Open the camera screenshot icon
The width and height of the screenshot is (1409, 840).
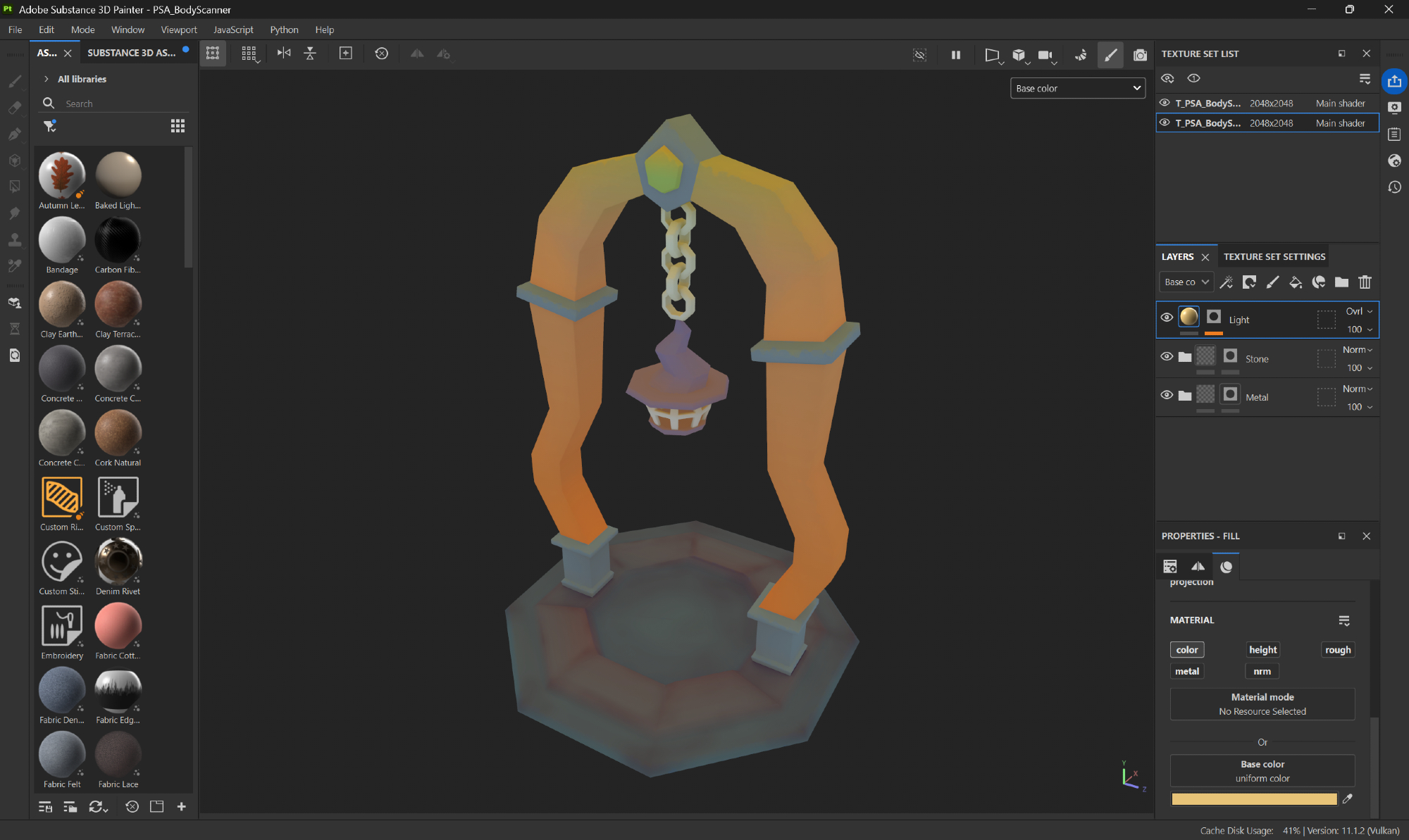pyautogui.click(x=1140, y=54)
